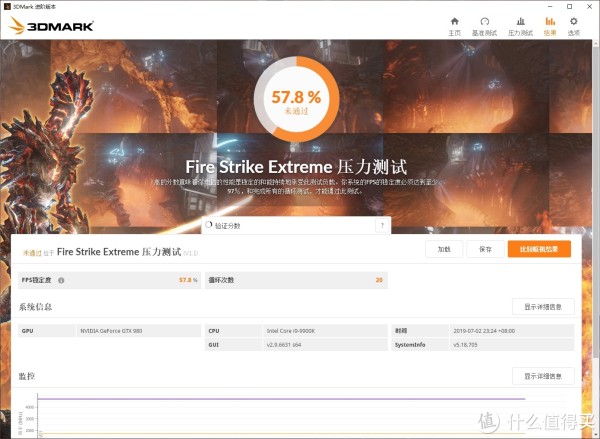Show detailed info for 系统信息 section
Viewport: 600px width, 439px height.
click(x=543, y=307)
